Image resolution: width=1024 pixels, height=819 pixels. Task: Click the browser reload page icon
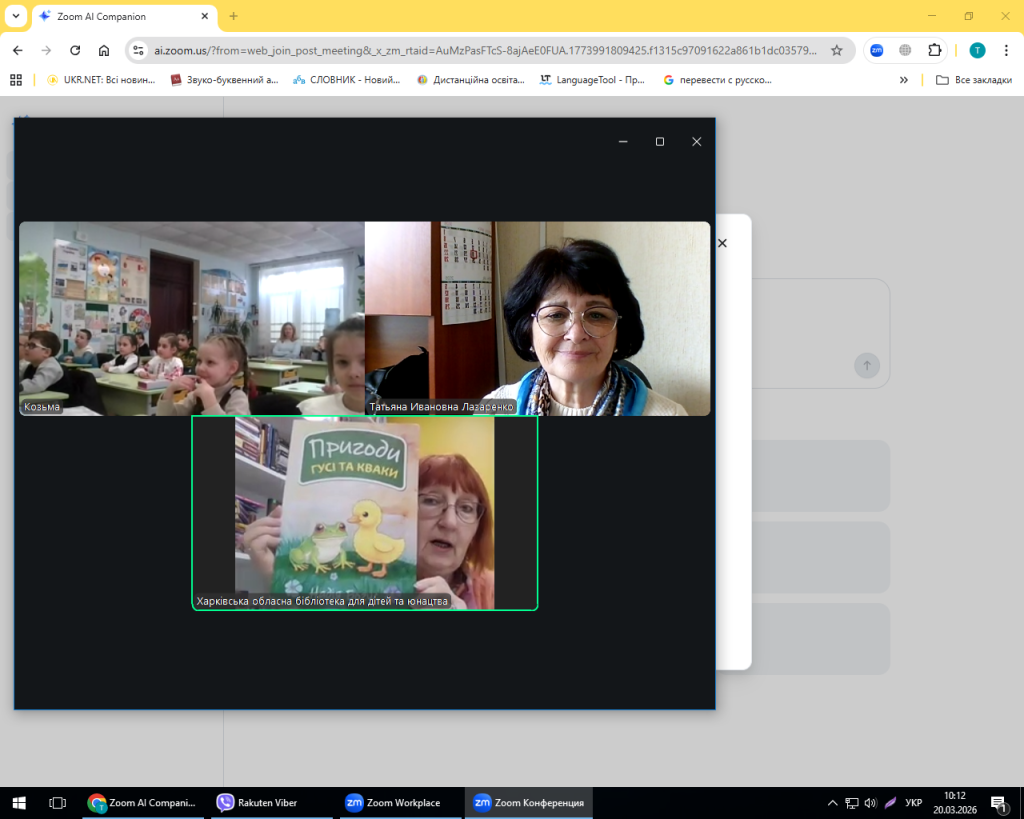pos(75,50)
